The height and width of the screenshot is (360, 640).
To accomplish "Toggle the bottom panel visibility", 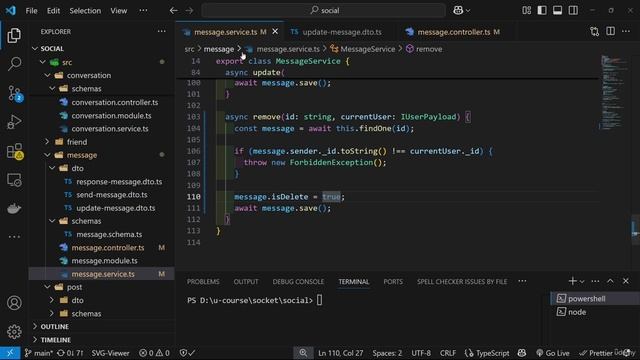I will pos(558,10).
